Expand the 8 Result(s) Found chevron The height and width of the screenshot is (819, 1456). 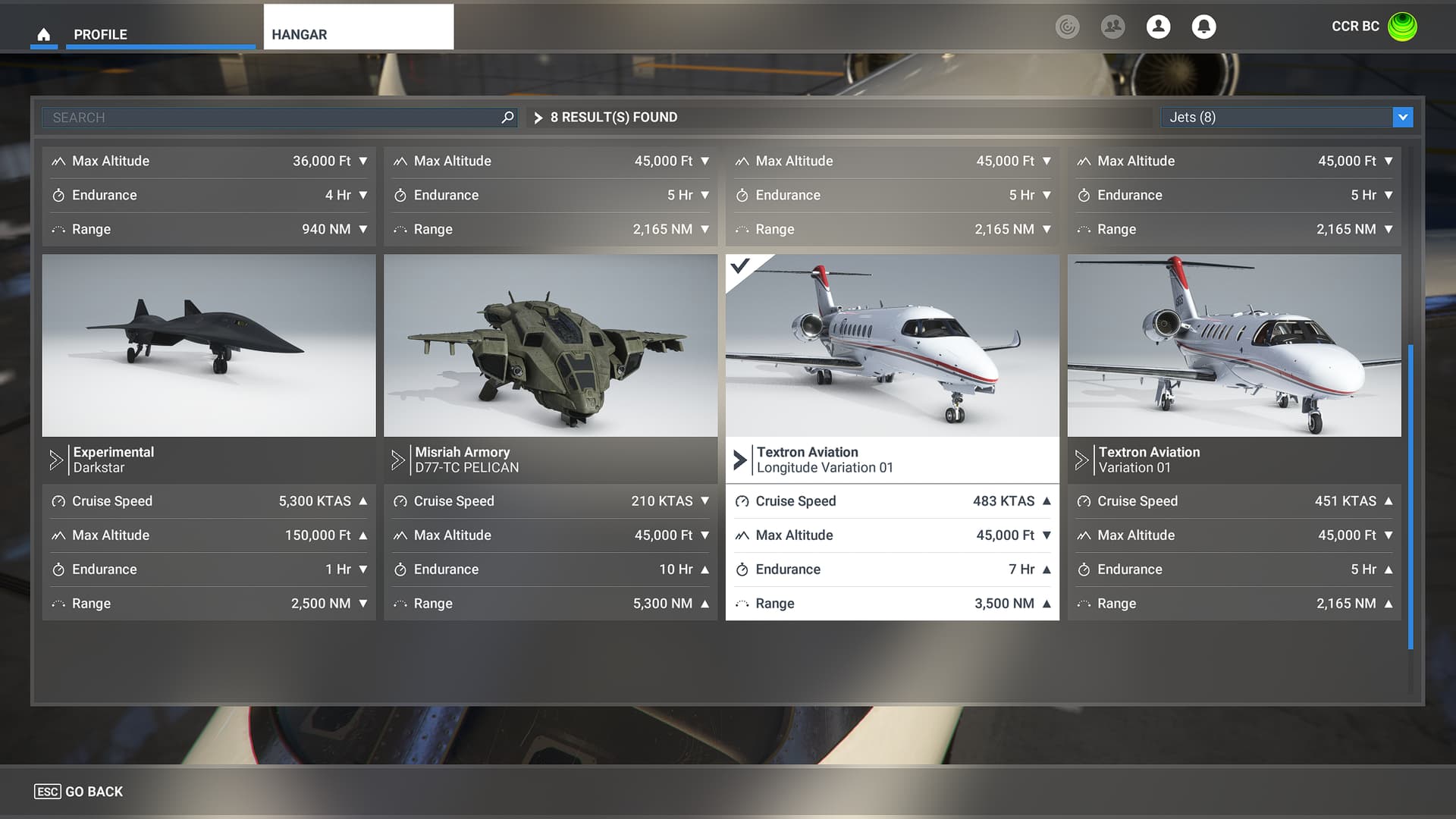[x=538, y=118]
